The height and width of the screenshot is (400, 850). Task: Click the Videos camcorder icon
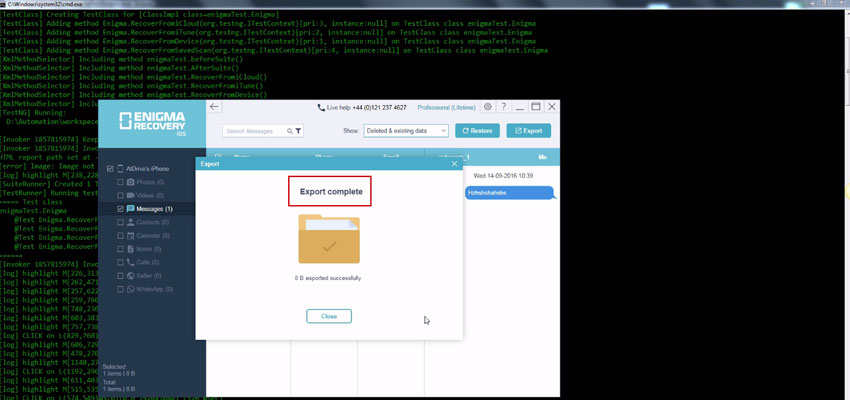click(131, 195)
